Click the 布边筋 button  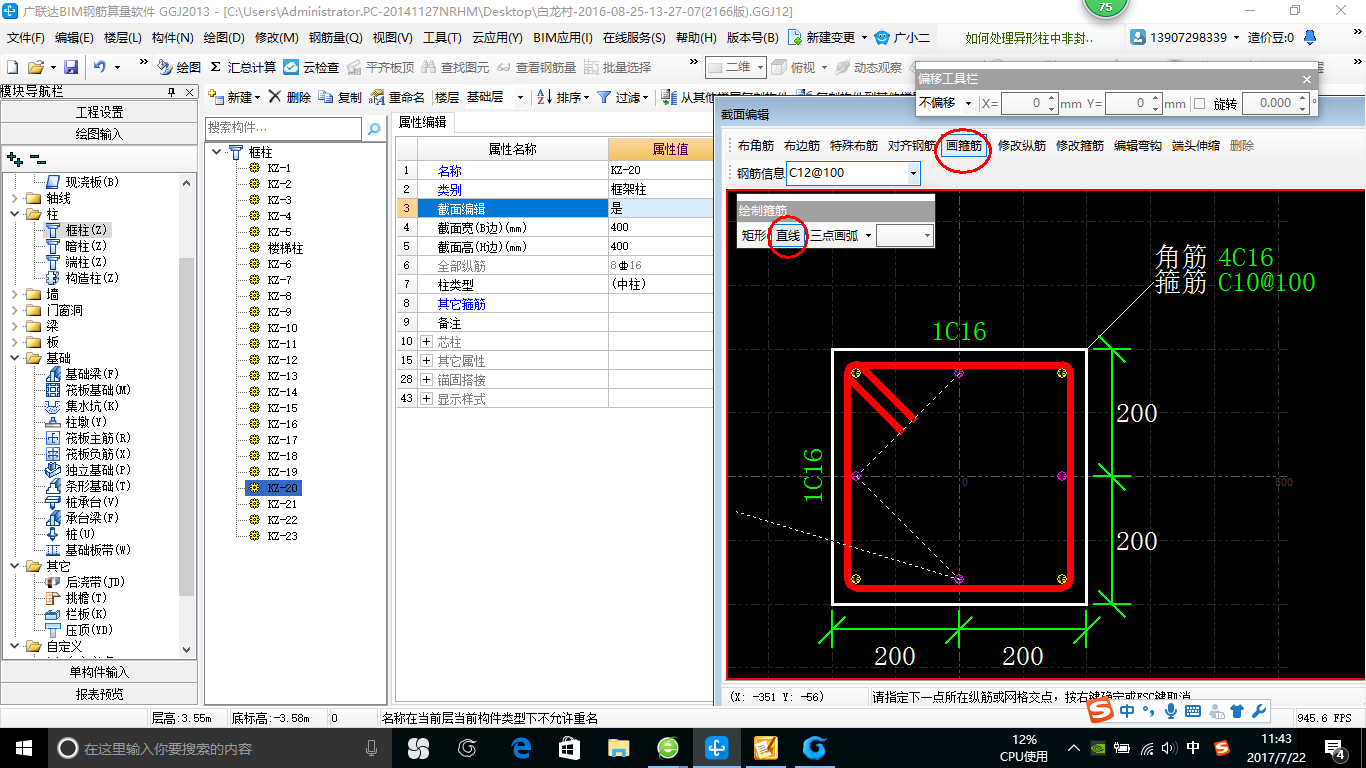pos(802,146)
